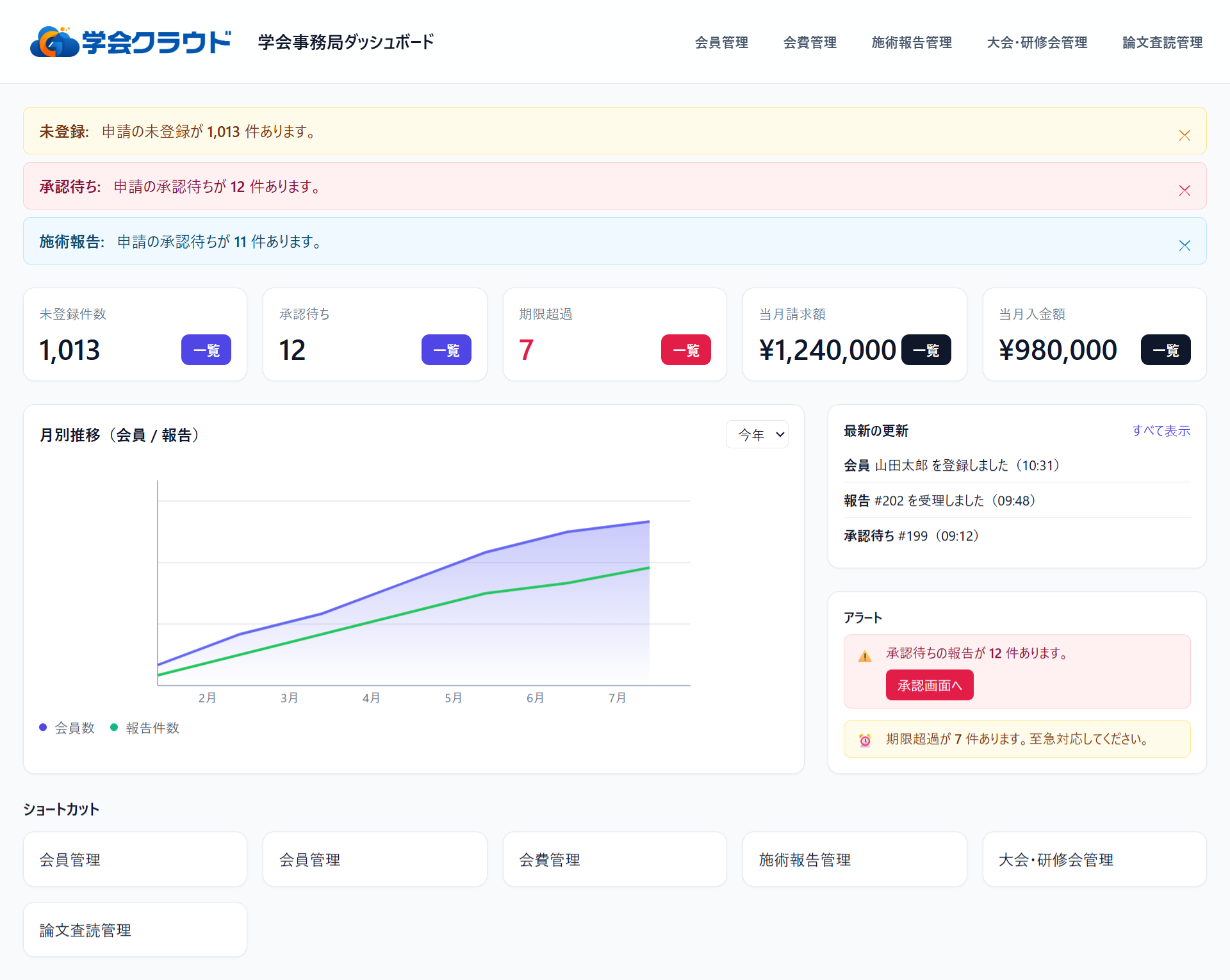Click 一覧 button on the 期限超過 card
The image size is (1230, 980).
(685, 350)
